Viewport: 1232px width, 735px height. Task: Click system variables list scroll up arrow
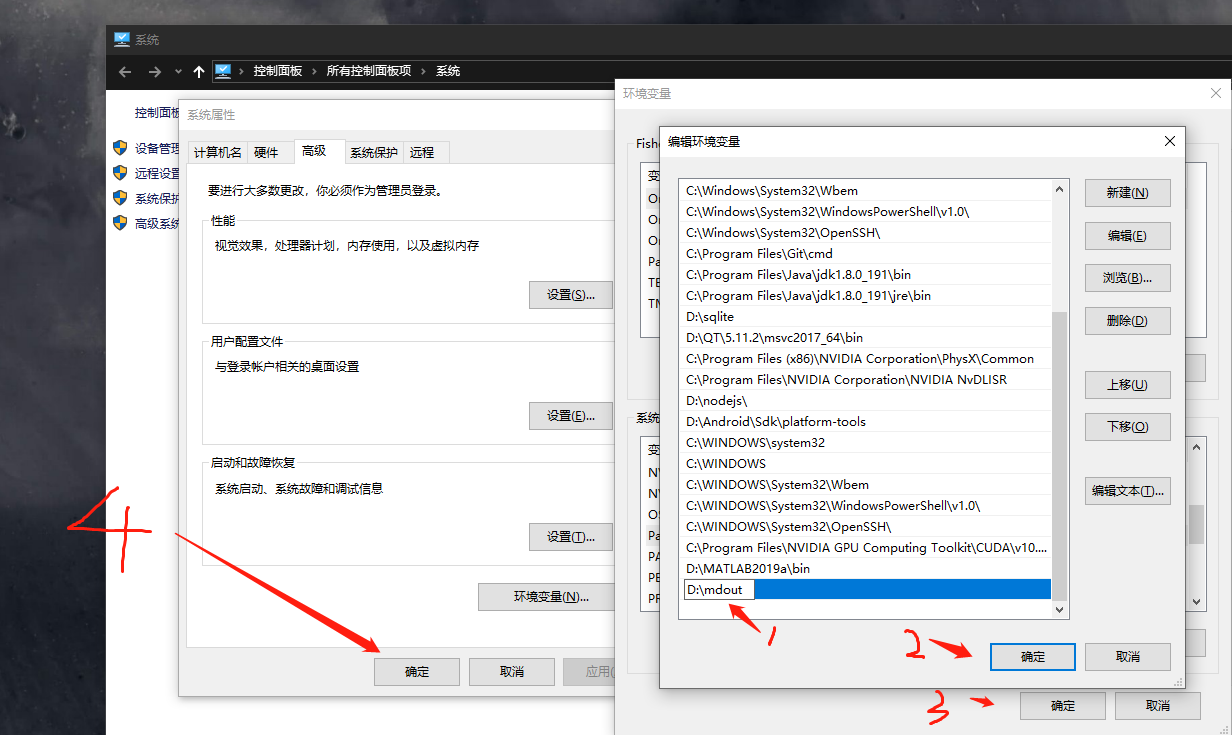point(1197,449)
